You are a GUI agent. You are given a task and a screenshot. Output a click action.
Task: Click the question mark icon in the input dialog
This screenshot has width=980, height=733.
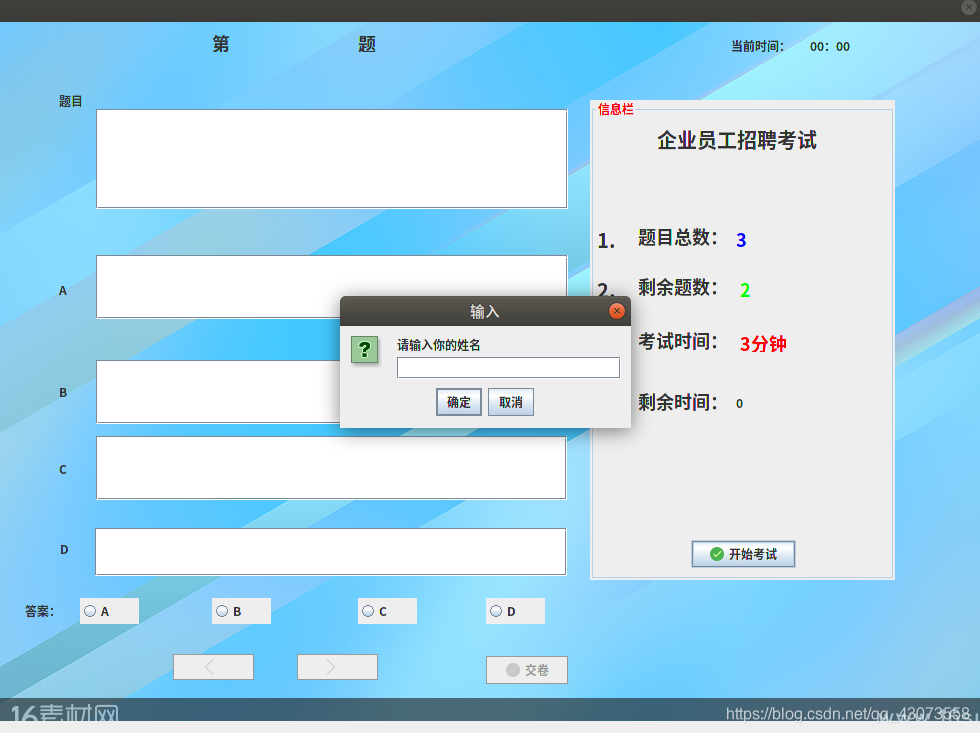(364, 349)
